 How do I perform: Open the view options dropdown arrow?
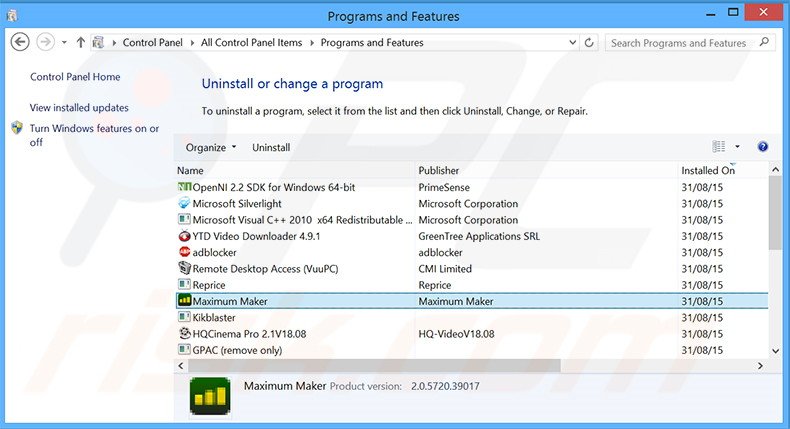tap(737, 147)
